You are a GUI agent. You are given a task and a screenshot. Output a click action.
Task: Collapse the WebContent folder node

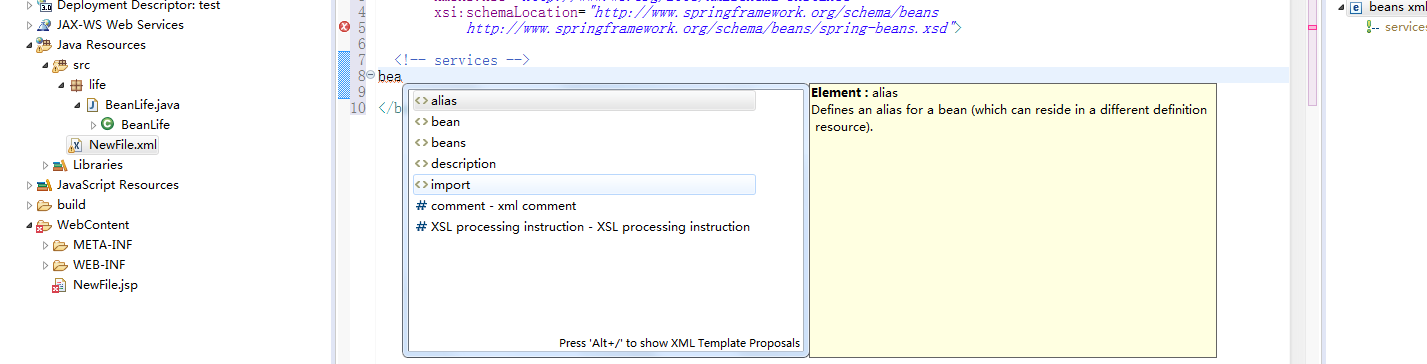point(29,225)
